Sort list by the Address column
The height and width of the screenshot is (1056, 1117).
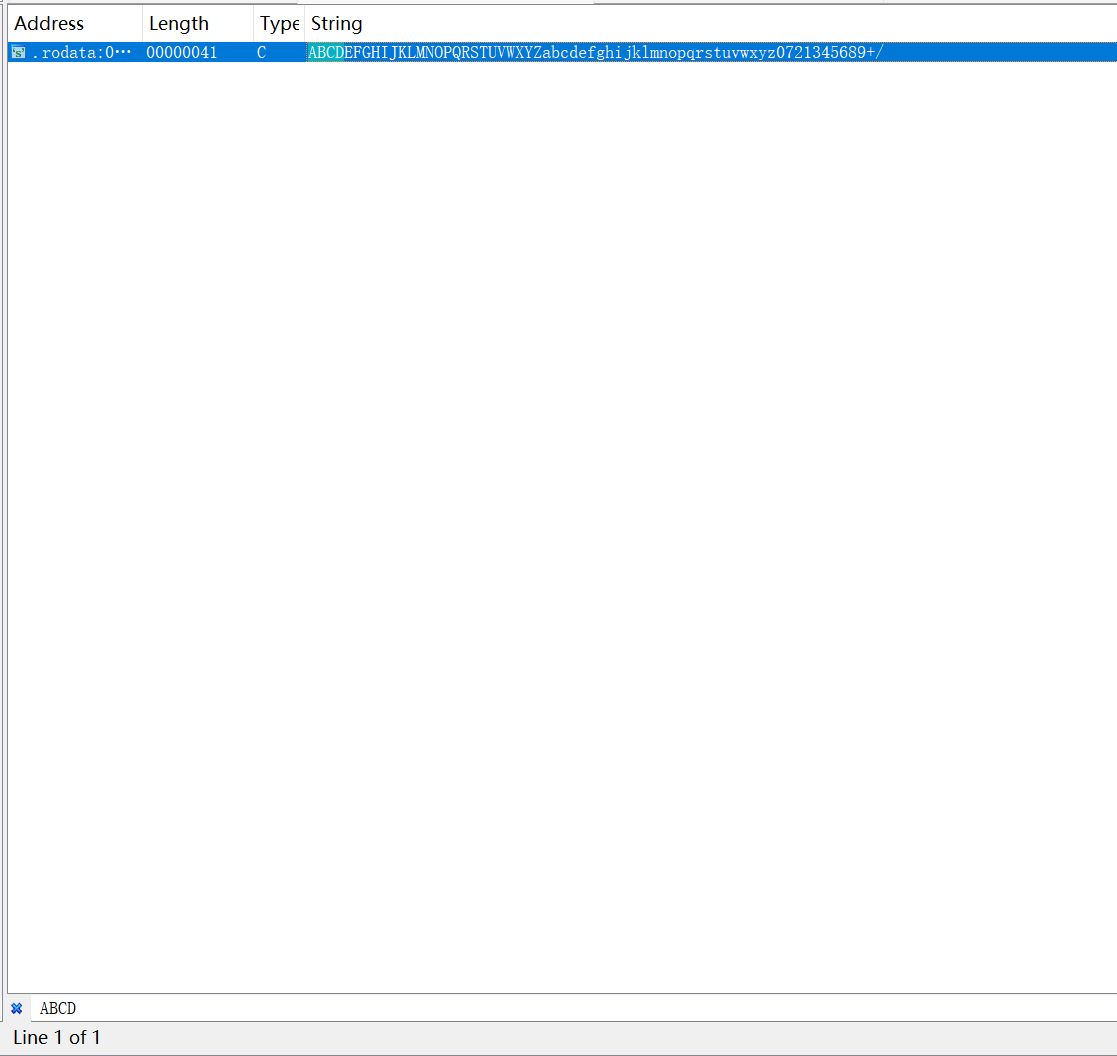pyautogui.click(x=50, y=23)
